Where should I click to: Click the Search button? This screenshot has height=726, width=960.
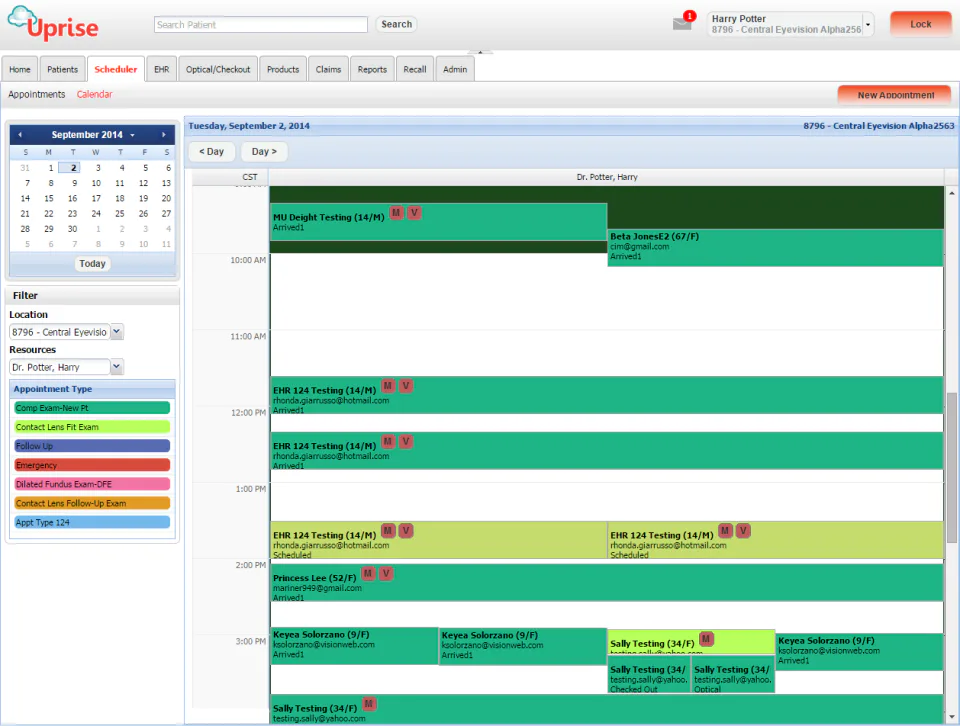point(396,24)
